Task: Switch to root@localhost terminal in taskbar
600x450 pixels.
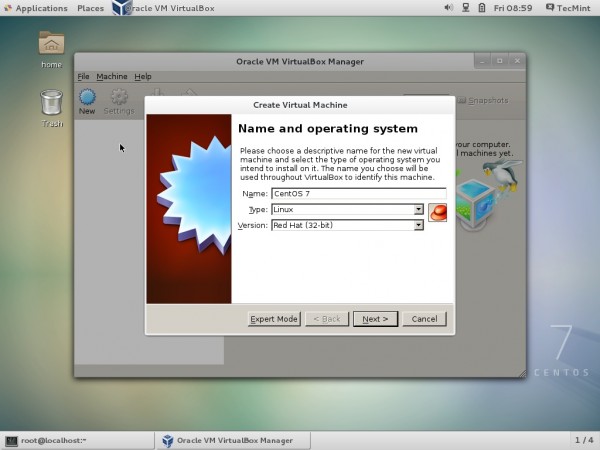Action: [x=77, y=440]
